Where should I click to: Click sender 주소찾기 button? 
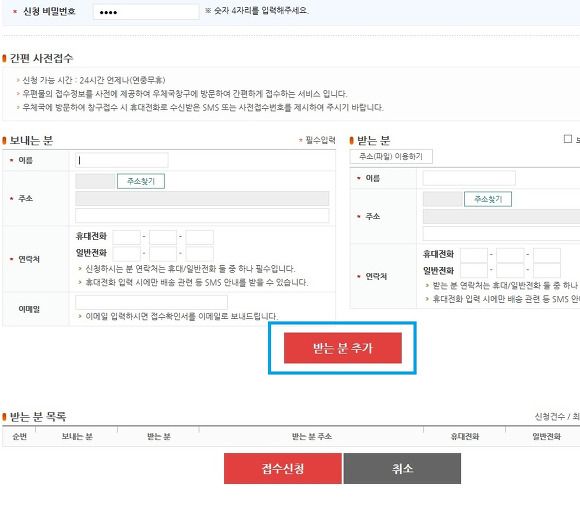coord(141,181)
